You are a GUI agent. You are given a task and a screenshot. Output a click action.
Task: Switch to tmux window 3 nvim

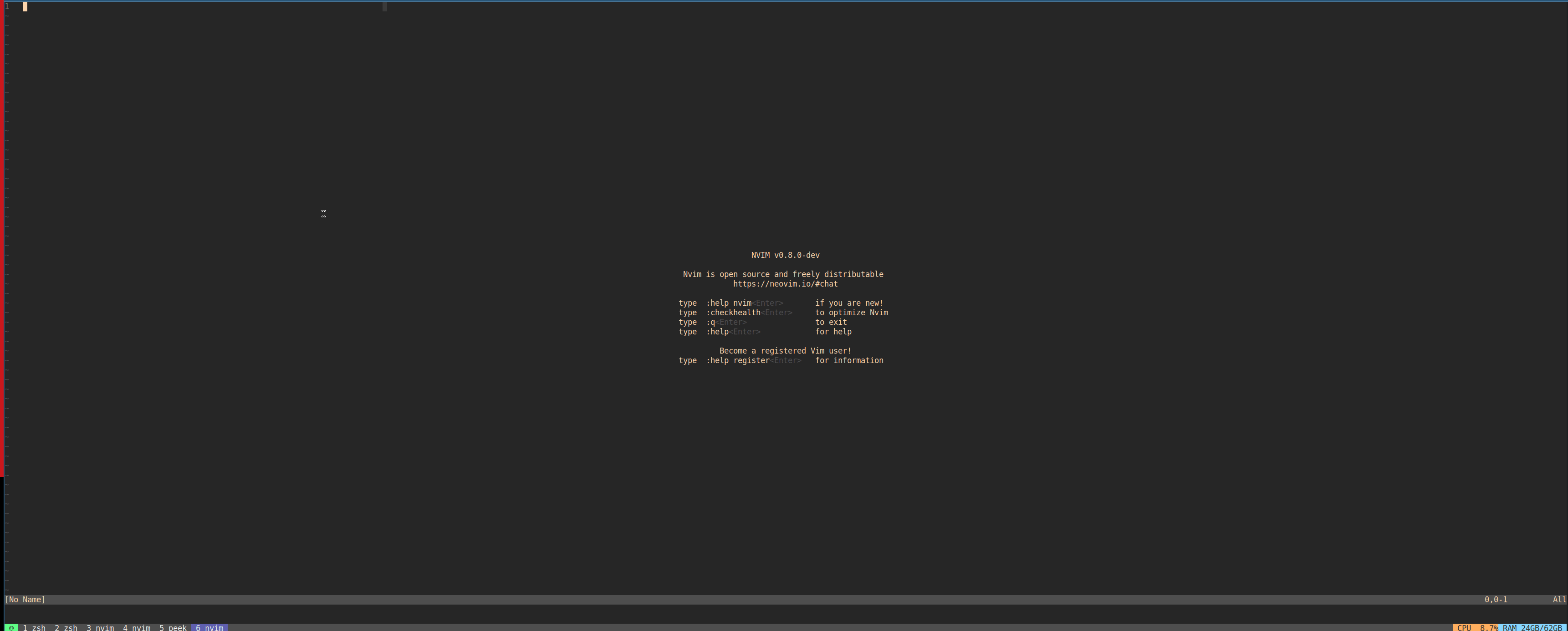[100, 627]
